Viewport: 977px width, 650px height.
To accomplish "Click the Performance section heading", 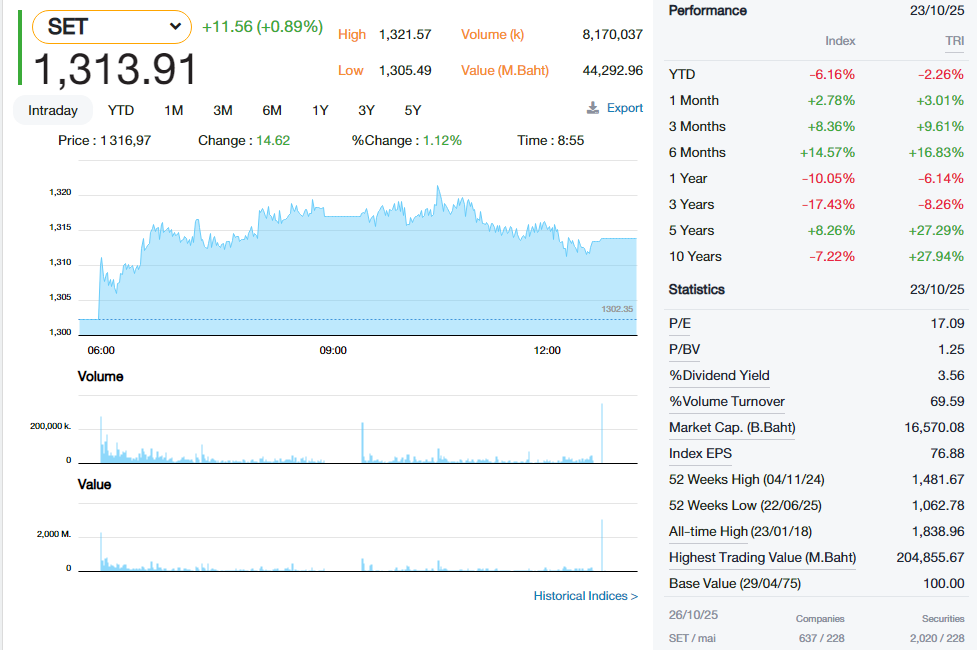I will coord(707,10).
